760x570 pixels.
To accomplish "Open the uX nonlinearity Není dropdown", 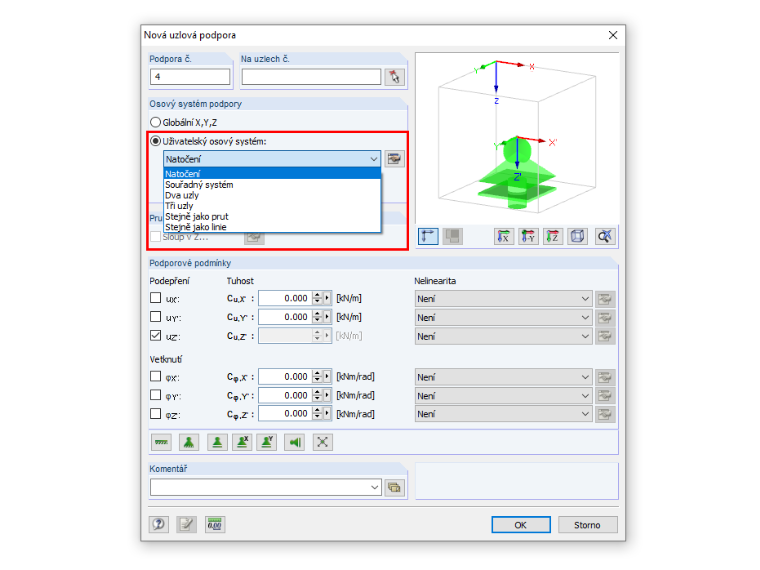I will click(504, 299).
